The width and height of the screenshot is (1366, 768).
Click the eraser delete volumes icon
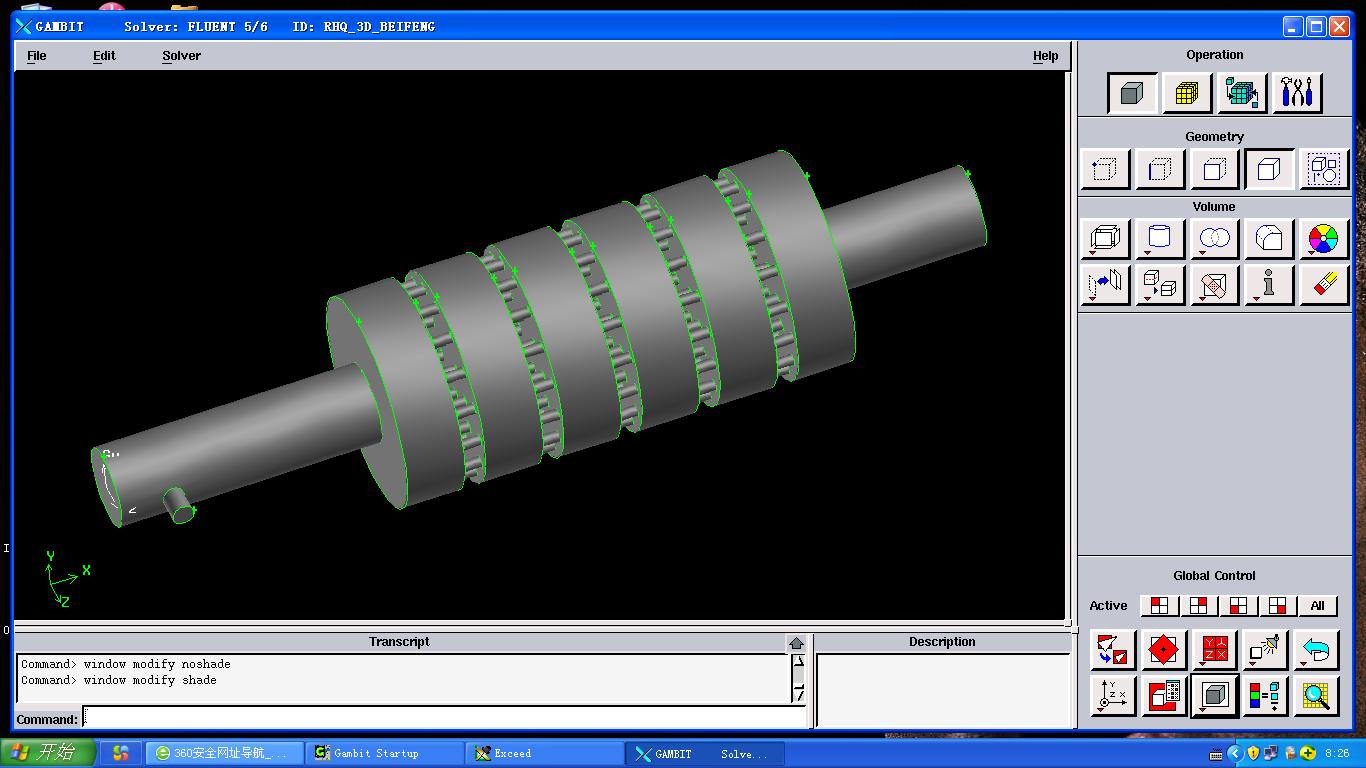pos(1324,285)
